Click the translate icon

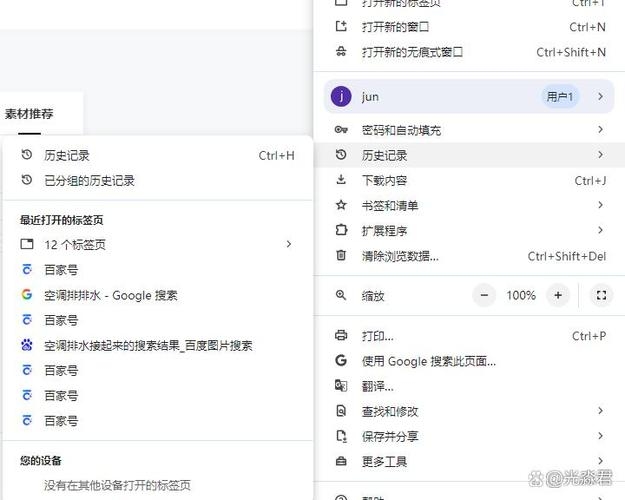click(341, 386)
